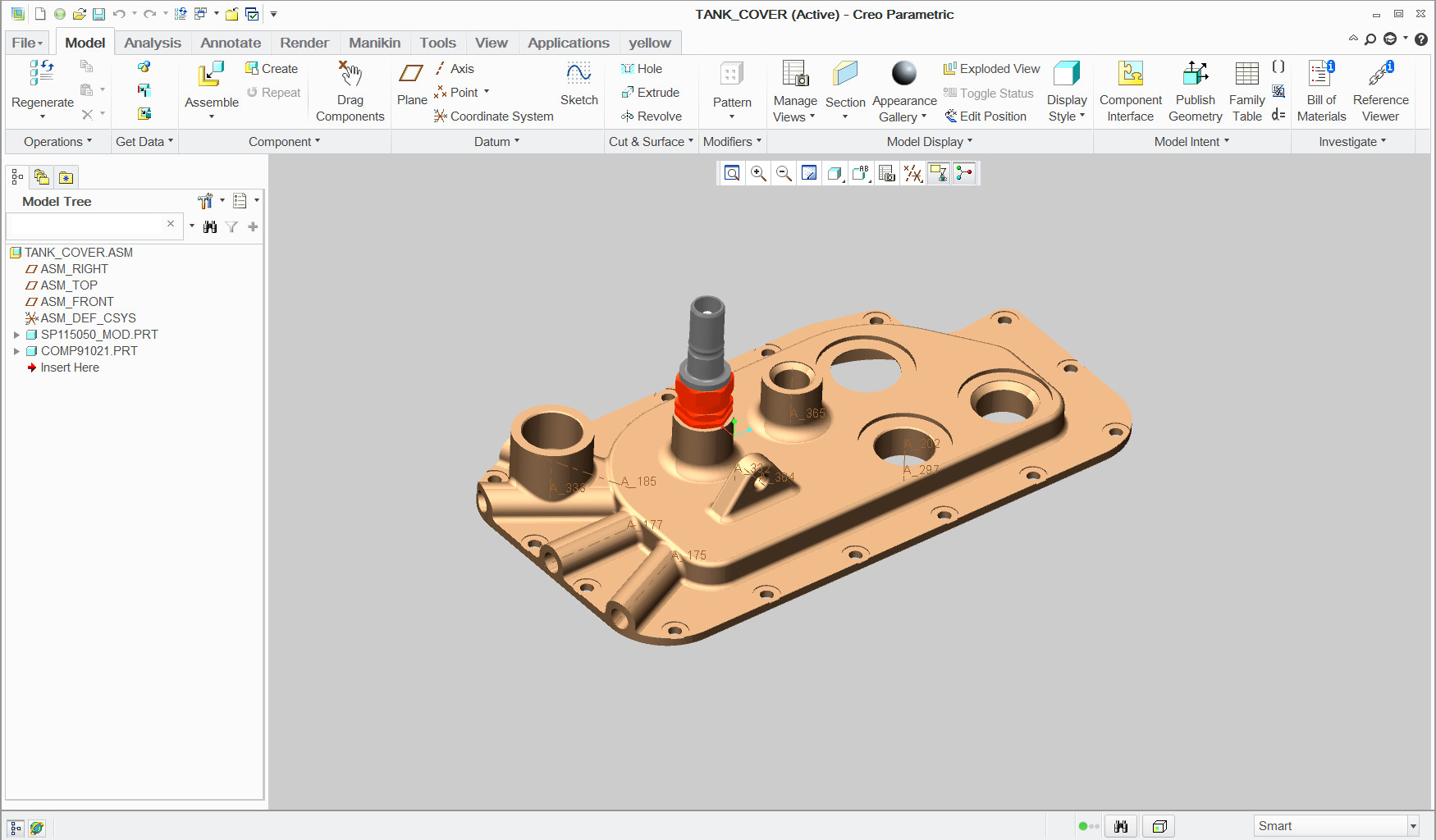Click the Coordinate System button
Viewport: 1436px width, 840px height.
(494, 116)
